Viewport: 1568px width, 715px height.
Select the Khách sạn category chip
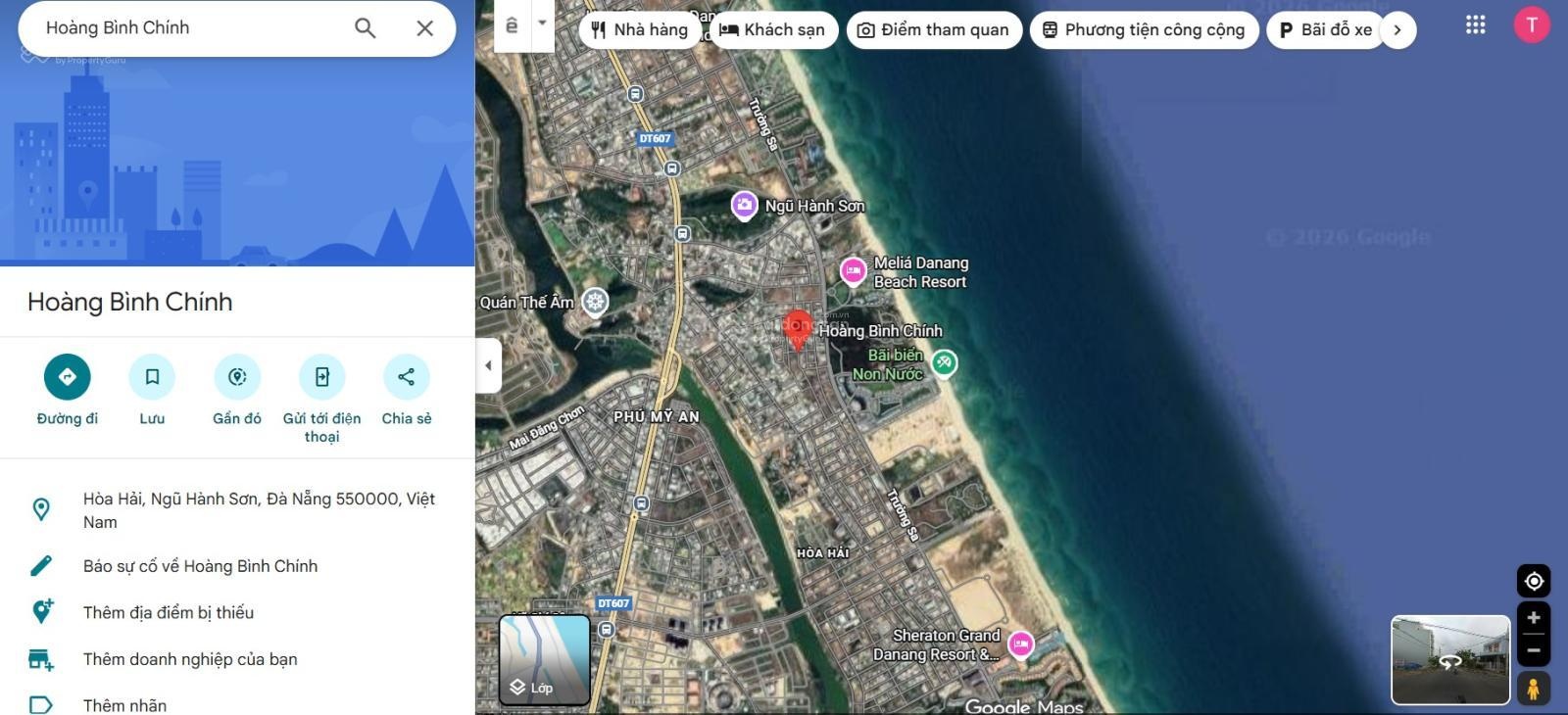[773, 30]
